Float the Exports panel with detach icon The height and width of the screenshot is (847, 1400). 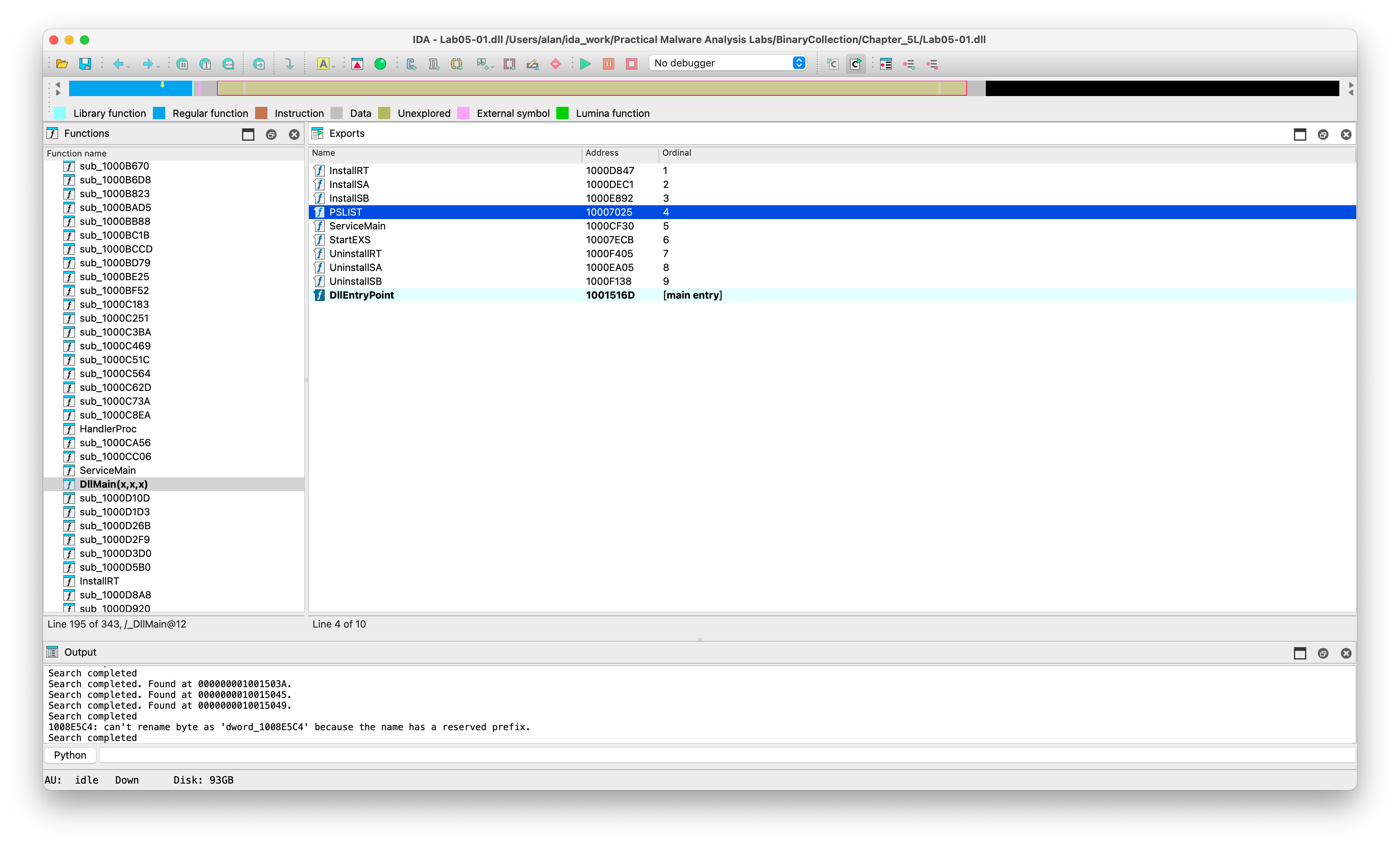coord(1323,135)
